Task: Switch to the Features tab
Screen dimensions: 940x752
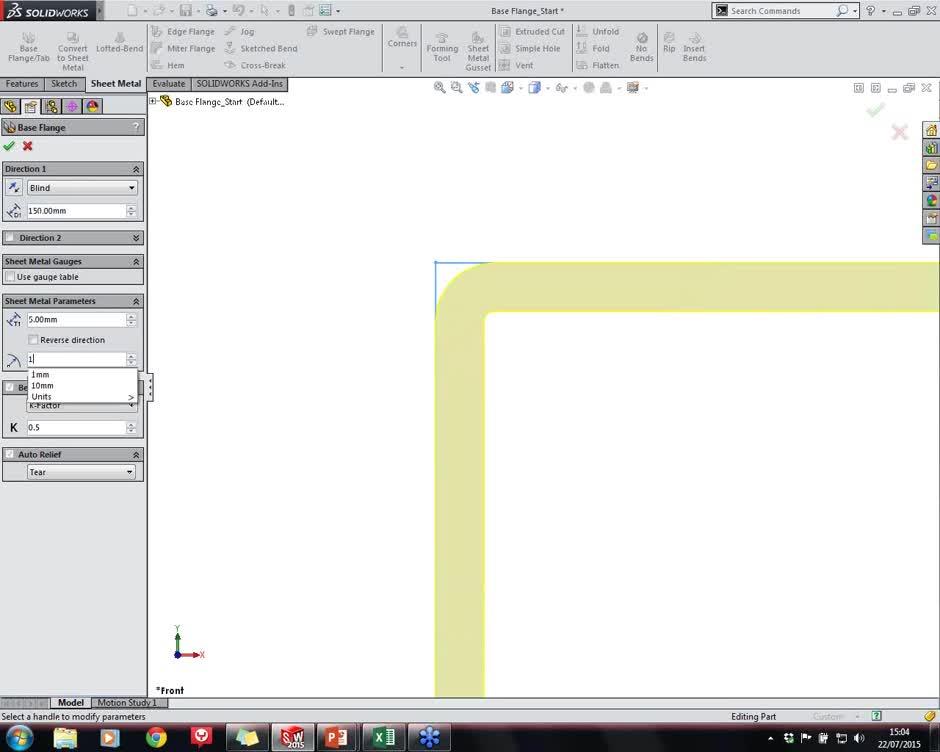Action: point(21,83)
